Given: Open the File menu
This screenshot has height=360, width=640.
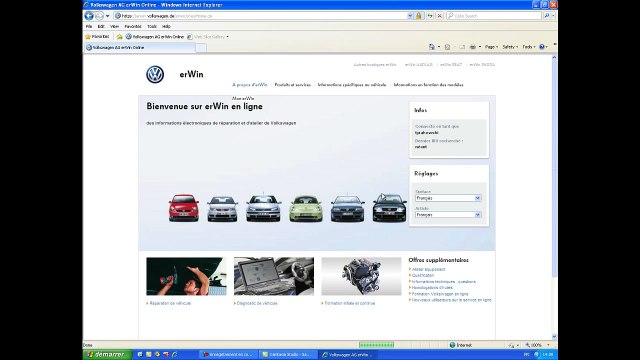Looking at the screenshot, I should (89, 27).
